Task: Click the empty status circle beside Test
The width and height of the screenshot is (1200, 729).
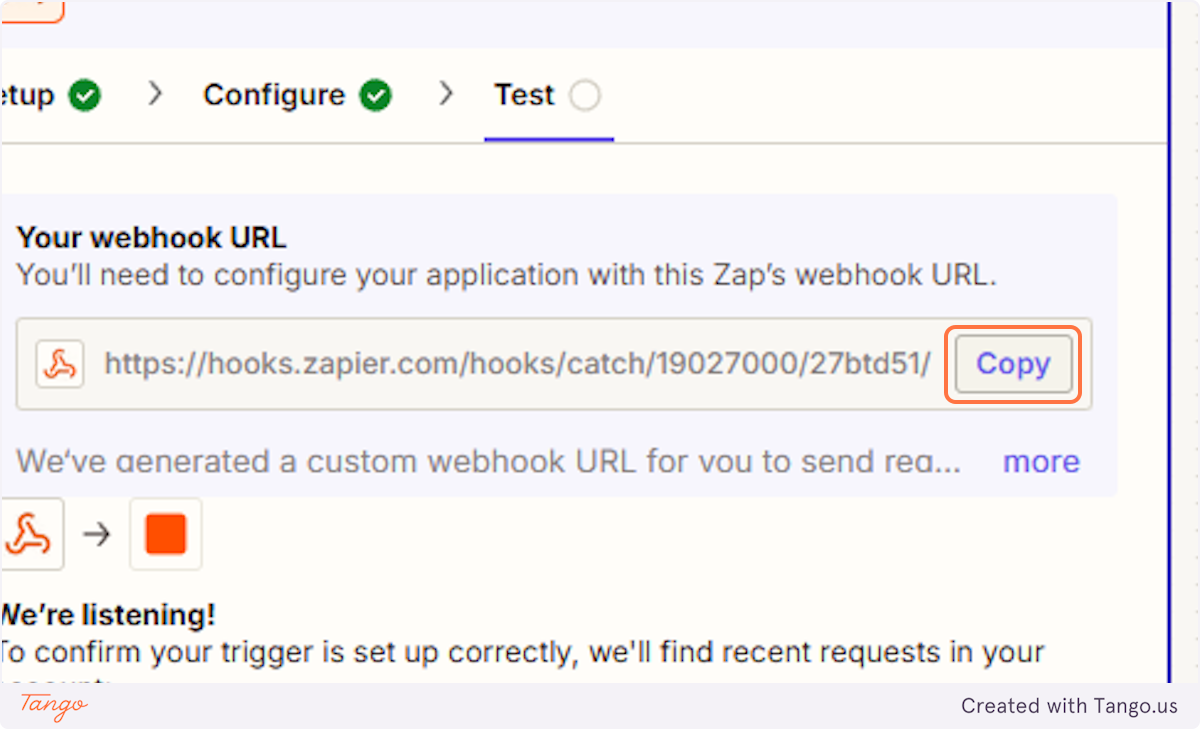Action: pos(585,96)
